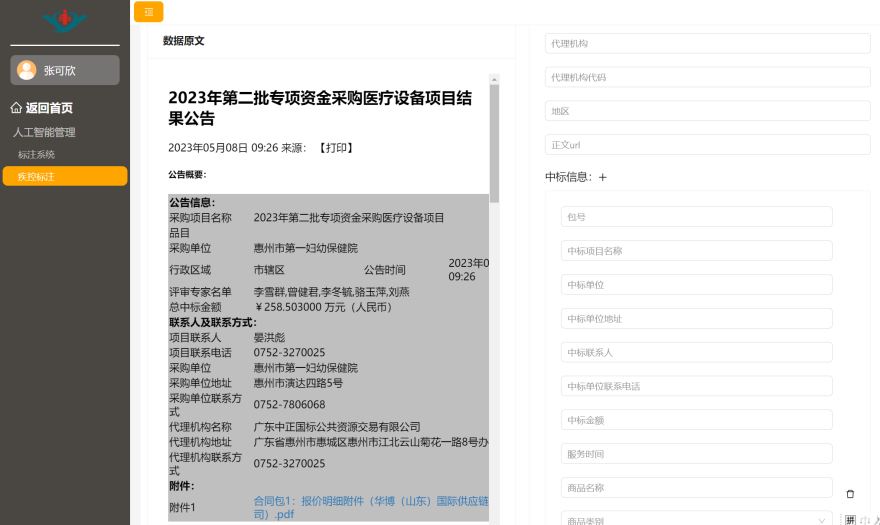Click the home icon beside 返回首页
Image resolution: width=880 pixels, height=525 pixels.
[16, 108]
